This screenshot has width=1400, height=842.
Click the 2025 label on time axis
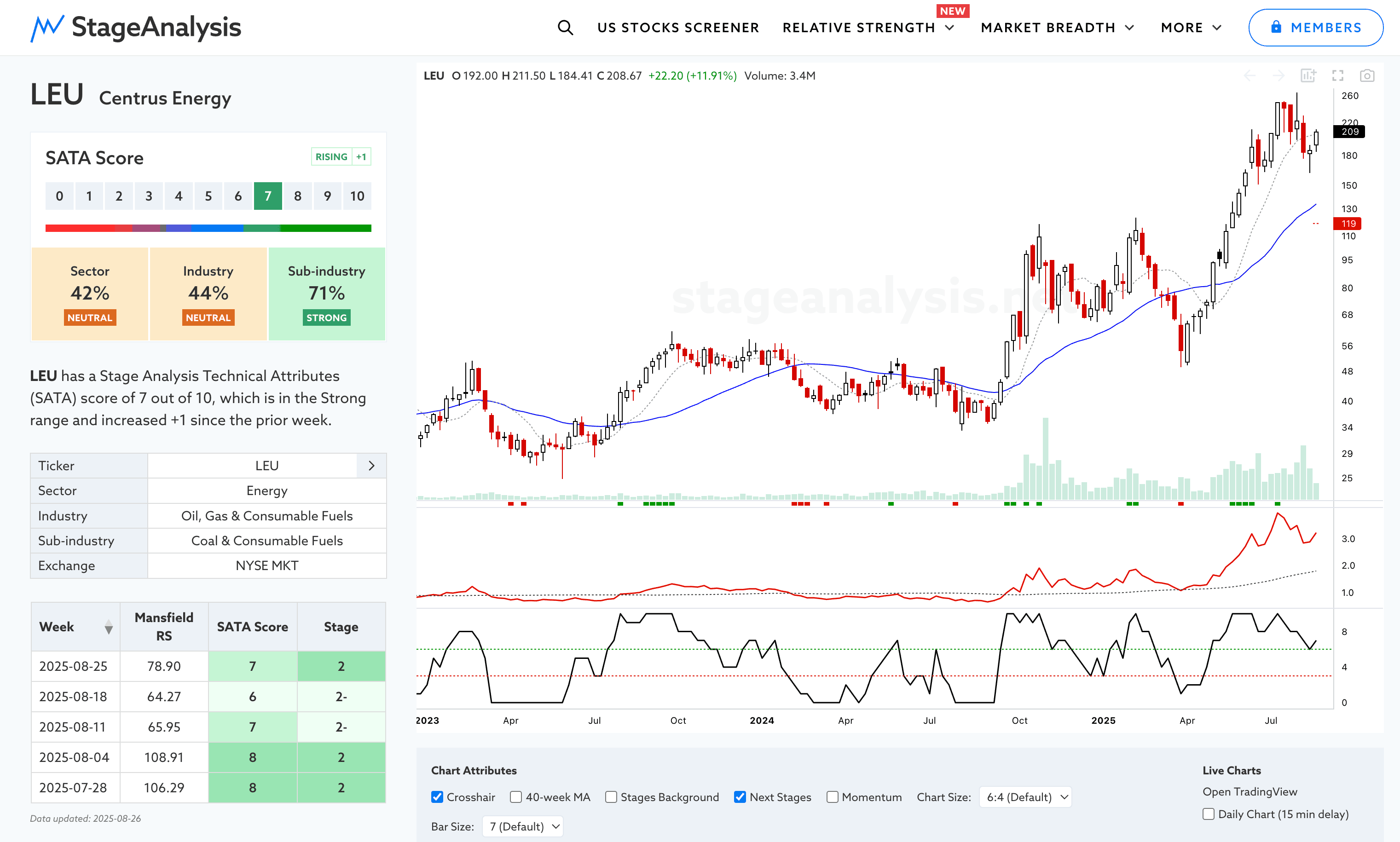click(x=1103, y=721)
